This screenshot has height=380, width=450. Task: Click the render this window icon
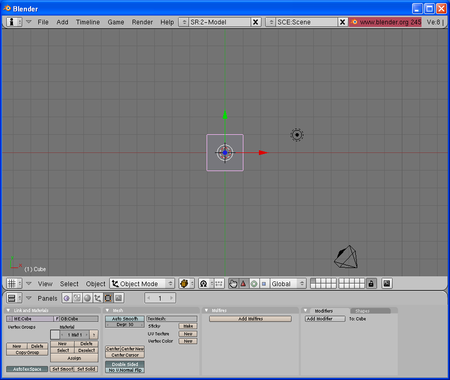387,284
